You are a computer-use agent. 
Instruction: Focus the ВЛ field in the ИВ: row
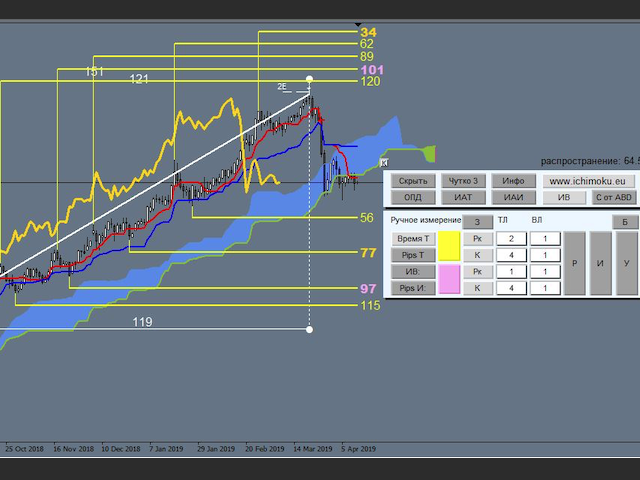point(545,272)
